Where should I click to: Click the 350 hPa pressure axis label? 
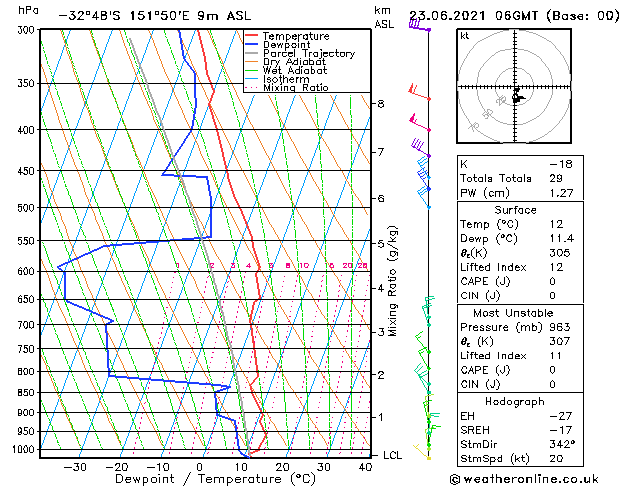28,83
